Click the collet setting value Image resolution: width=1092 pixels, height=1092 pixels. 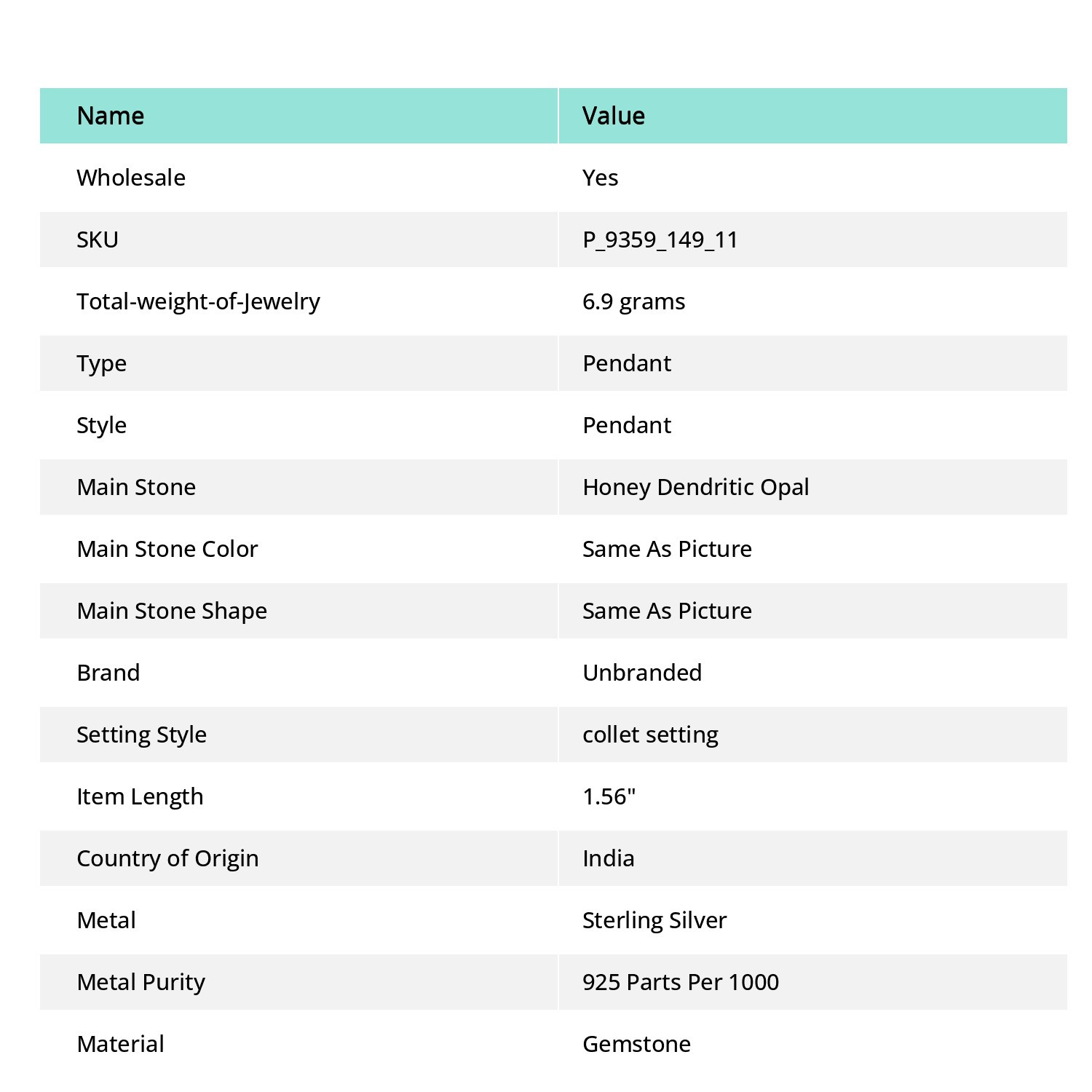click(x=650, y=735)
